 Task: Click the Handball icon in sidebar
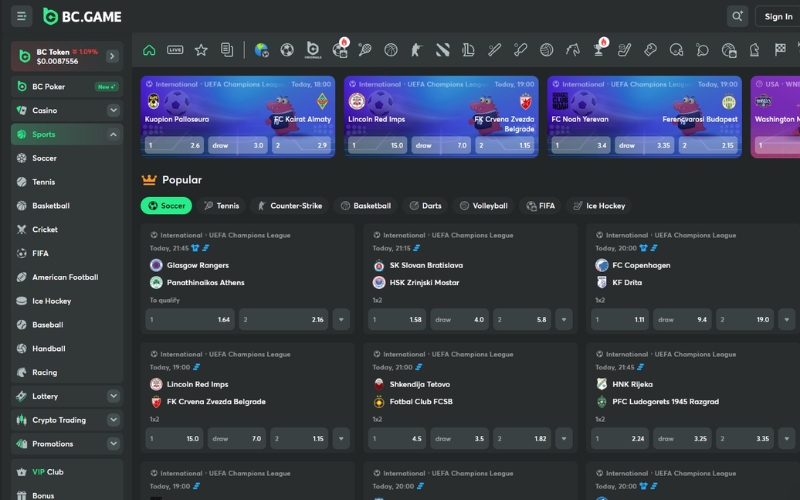21,348
